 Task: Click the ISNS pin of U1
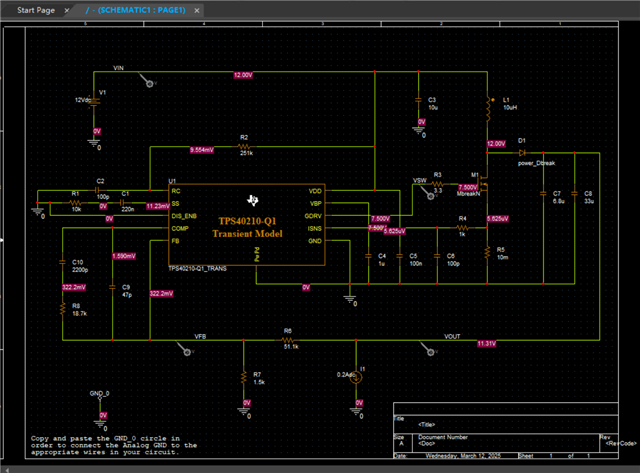[x=314, y=229]
